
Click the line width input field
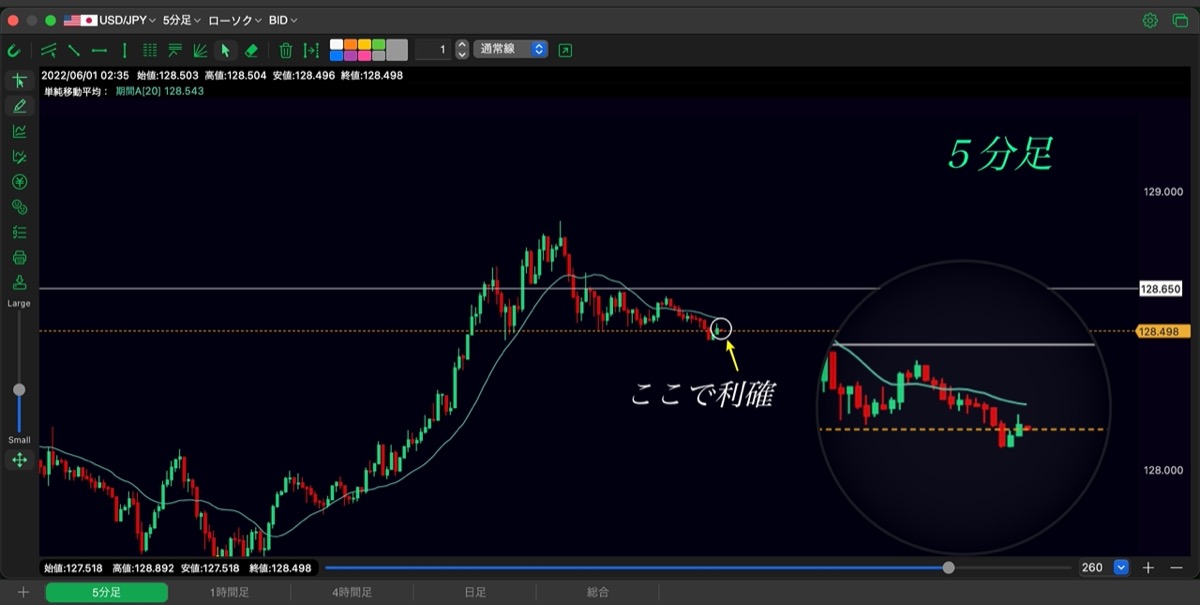coord(433,50)
